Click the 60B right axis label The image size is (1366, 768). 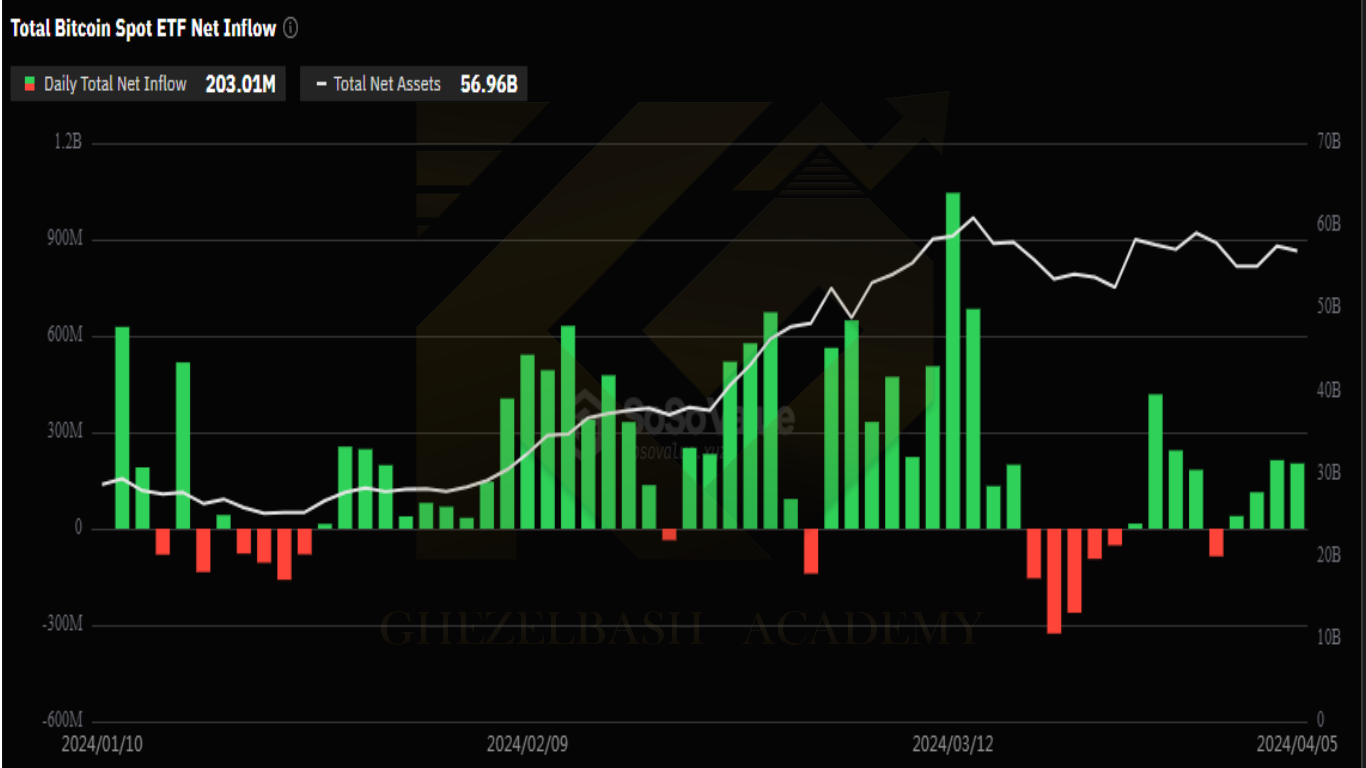(x=1328, y=225)
